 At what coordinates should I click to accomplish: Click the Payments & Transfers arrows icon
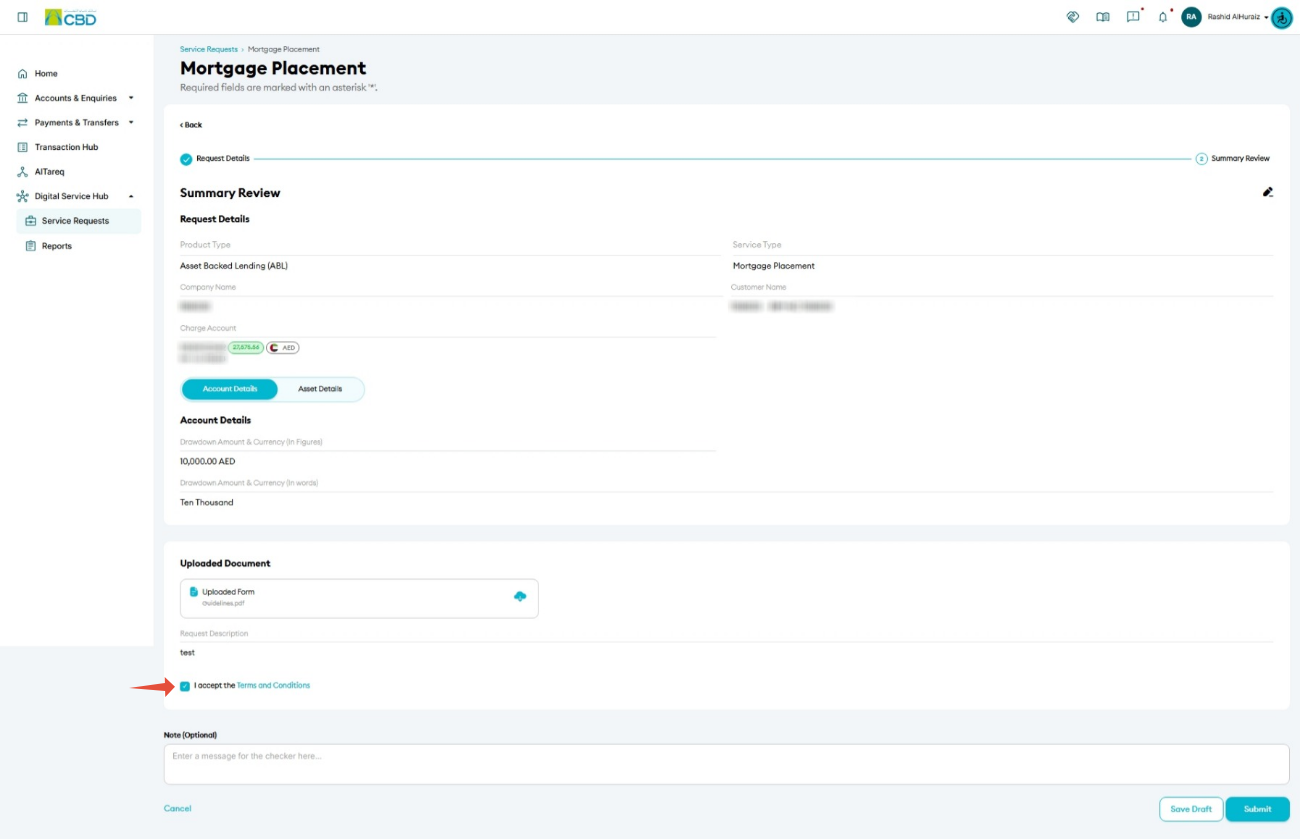pyautogui.click(x=23, y=123)
